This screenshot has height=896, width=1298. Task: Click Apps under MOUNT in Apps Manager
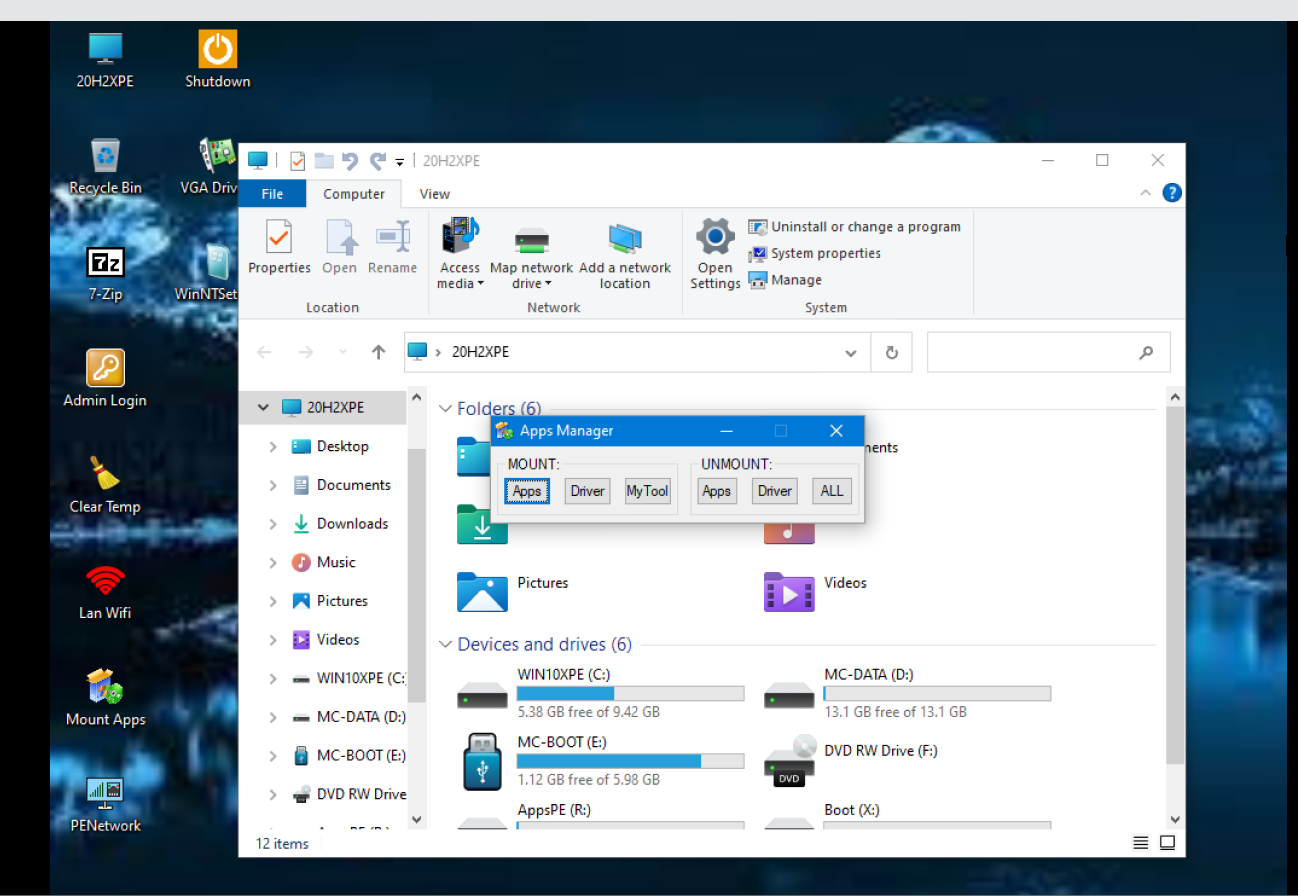click(527, 491)
